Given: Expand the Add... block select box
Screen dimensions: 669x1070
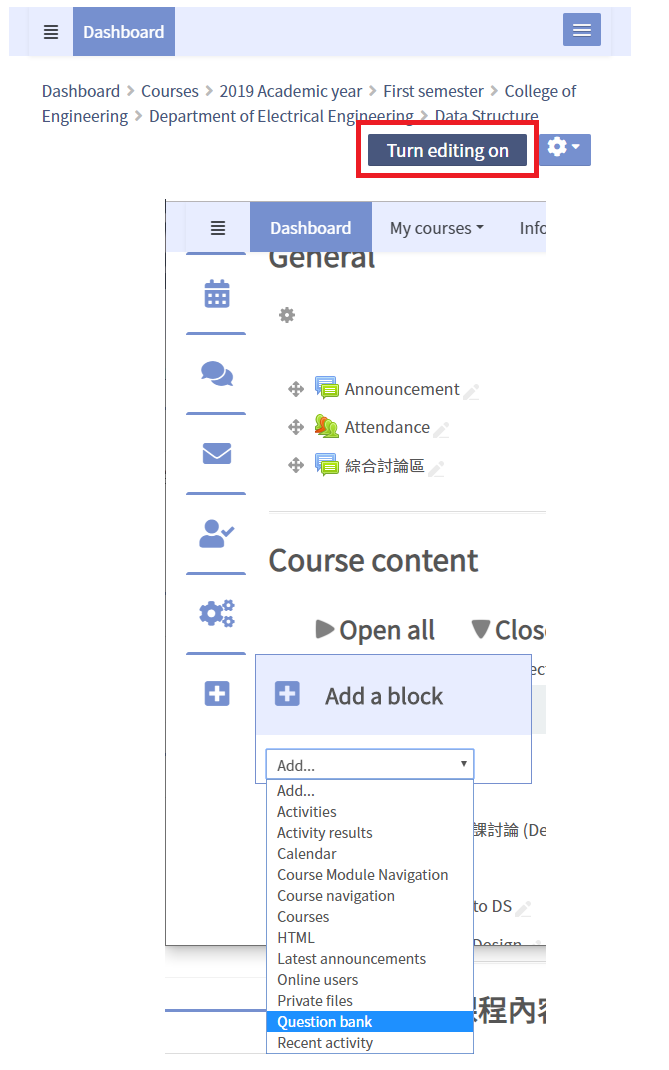Looking at the screenshot, I should [369, 765].
